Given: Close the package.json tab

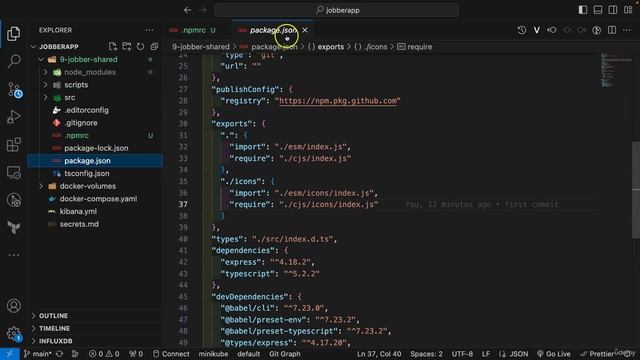Looking at the screenshot, I should point(305,30).
